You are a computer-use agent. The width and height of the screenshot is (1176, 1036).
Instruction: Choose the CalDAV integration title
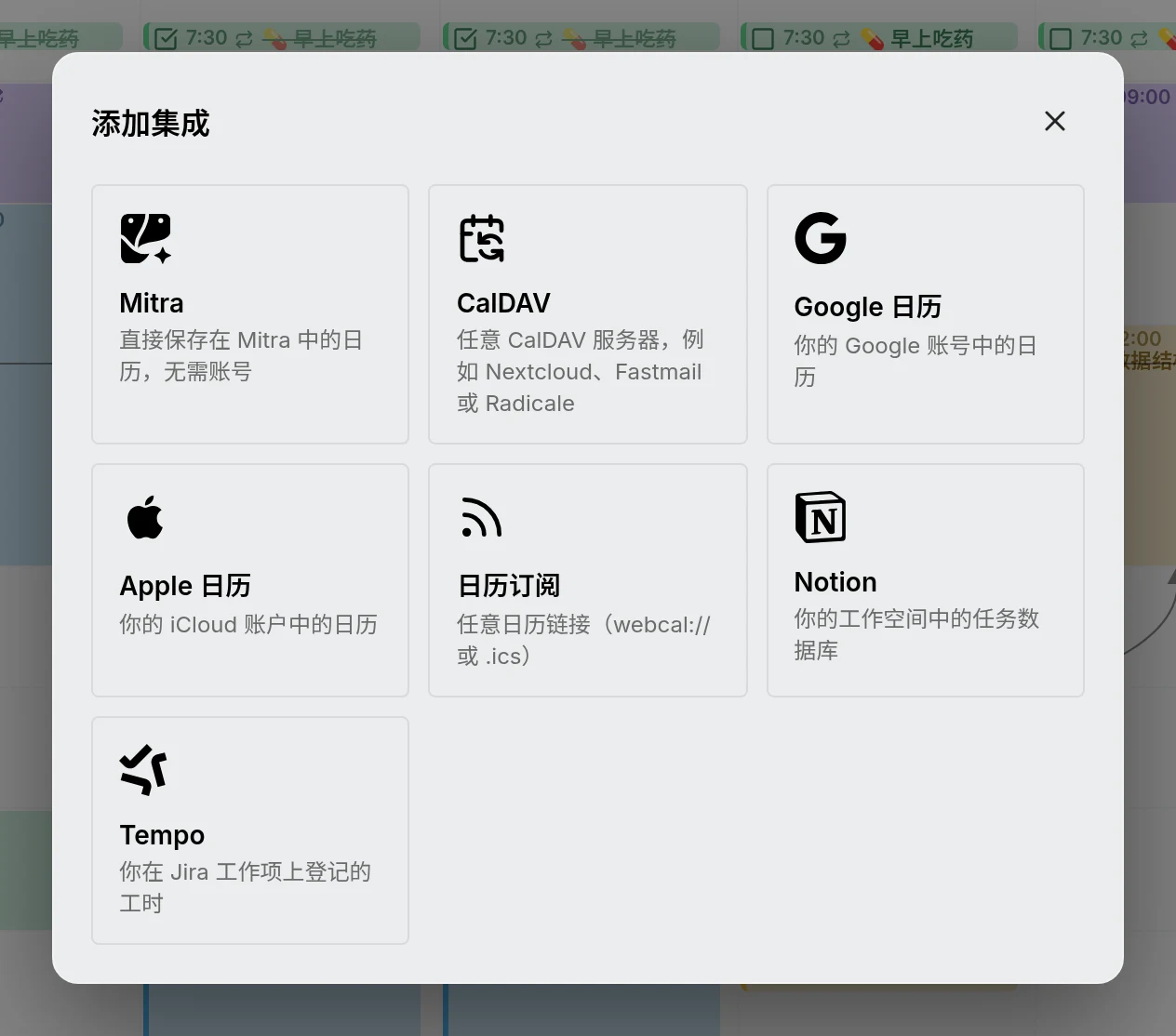click(503, 303)
